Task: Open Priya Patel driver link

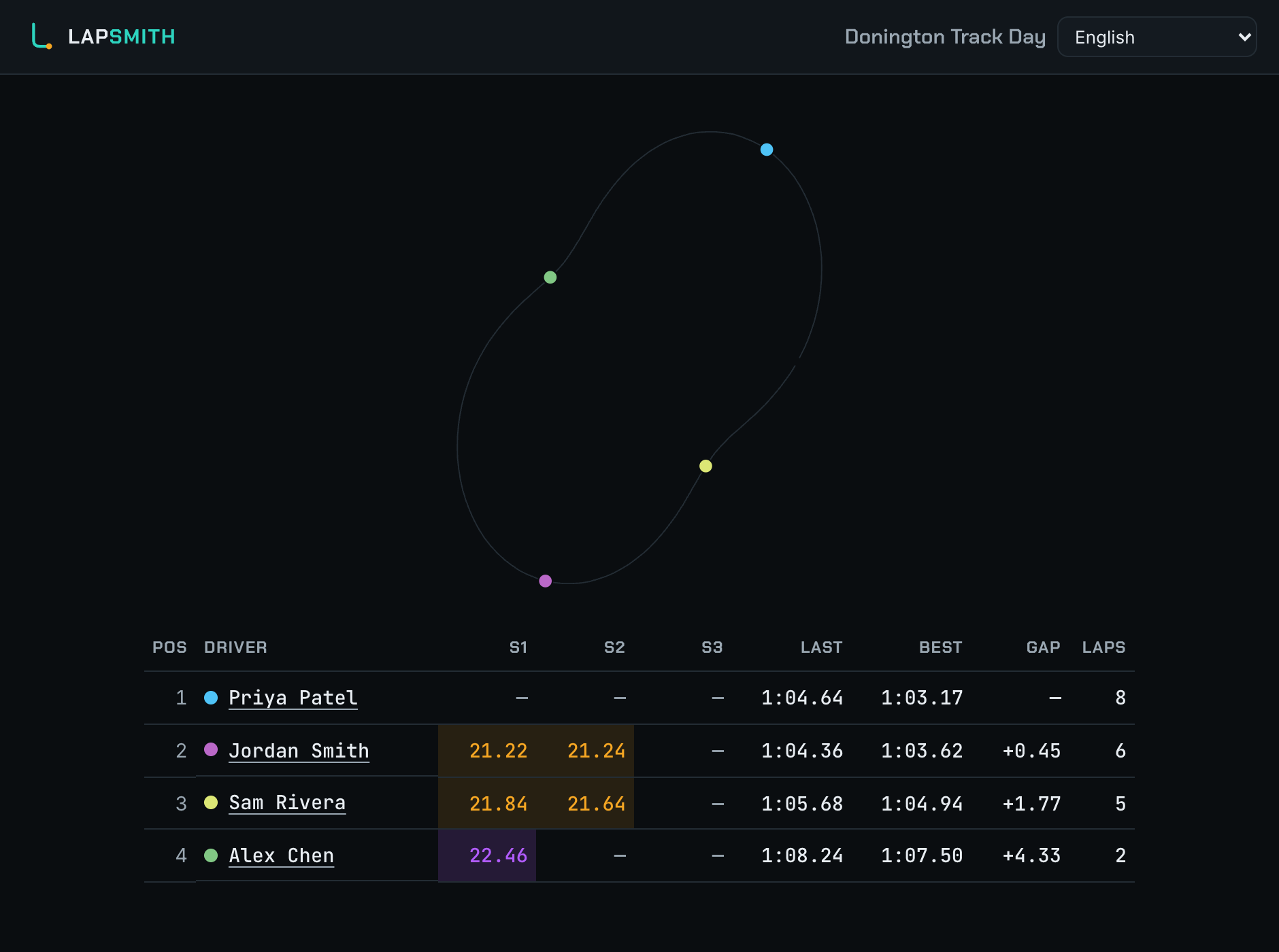Action: coord(293,698)
